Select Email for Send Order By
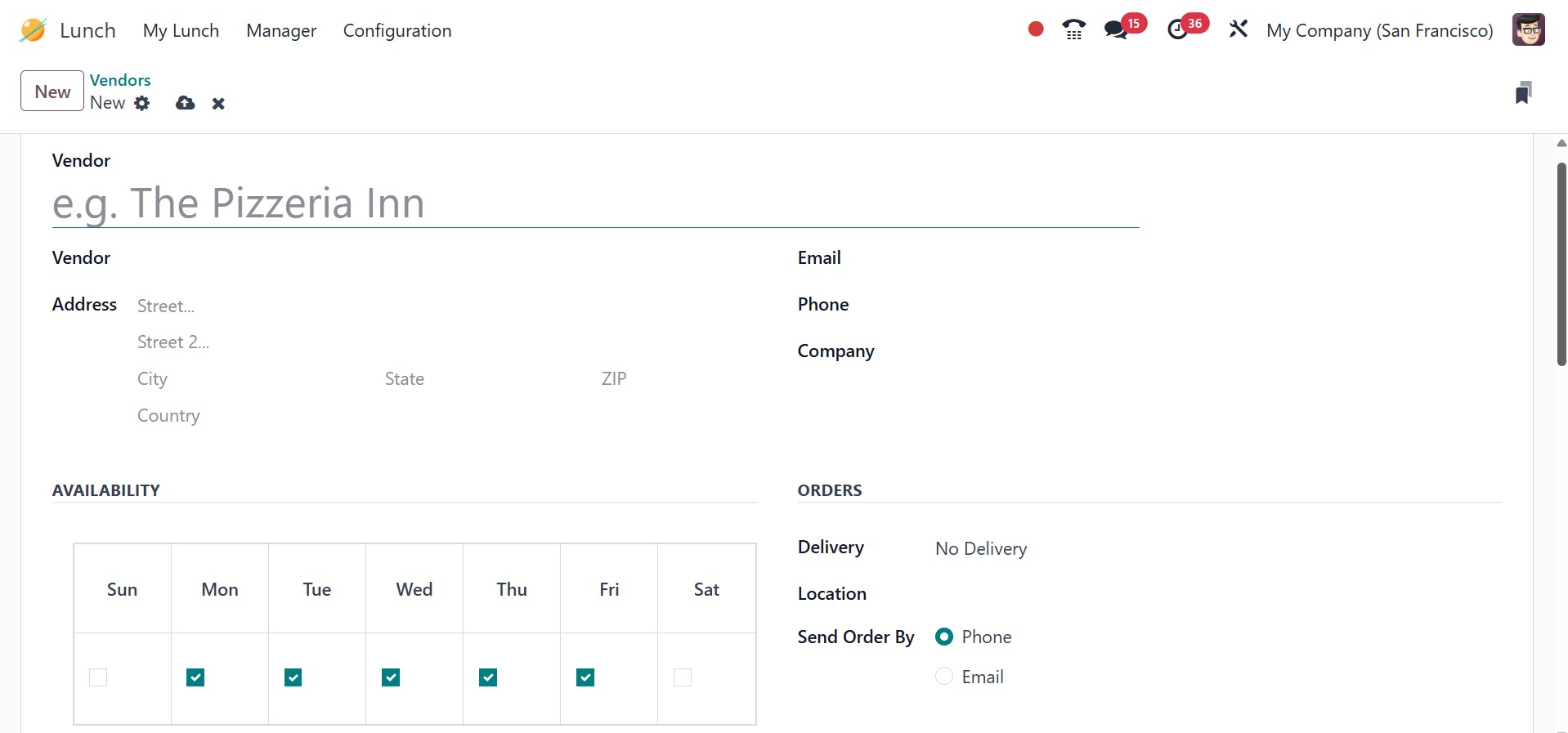1568x733 pixels. 944,677
